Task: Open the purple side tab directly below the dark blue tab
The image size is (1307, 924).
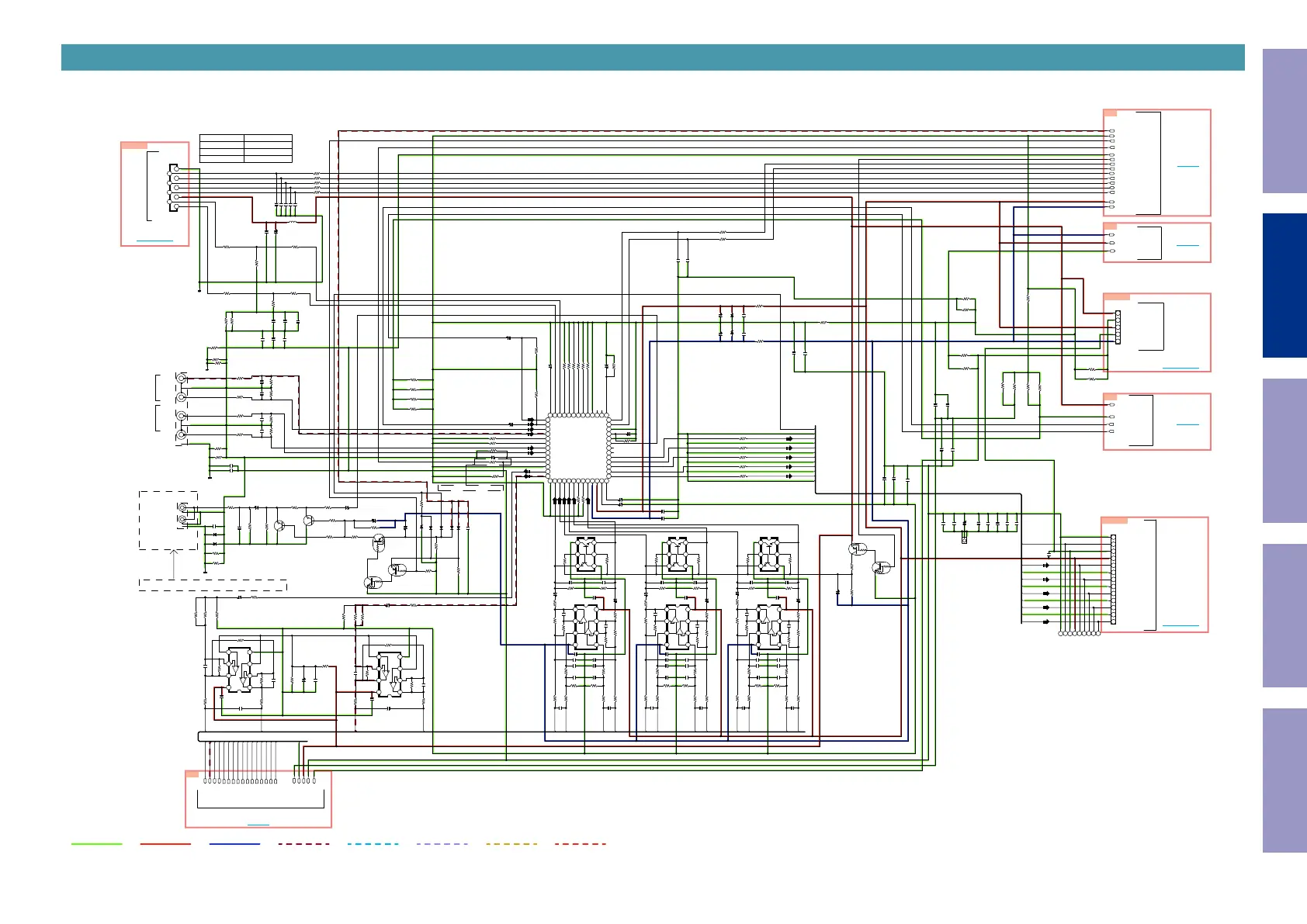Action: 1284,451
